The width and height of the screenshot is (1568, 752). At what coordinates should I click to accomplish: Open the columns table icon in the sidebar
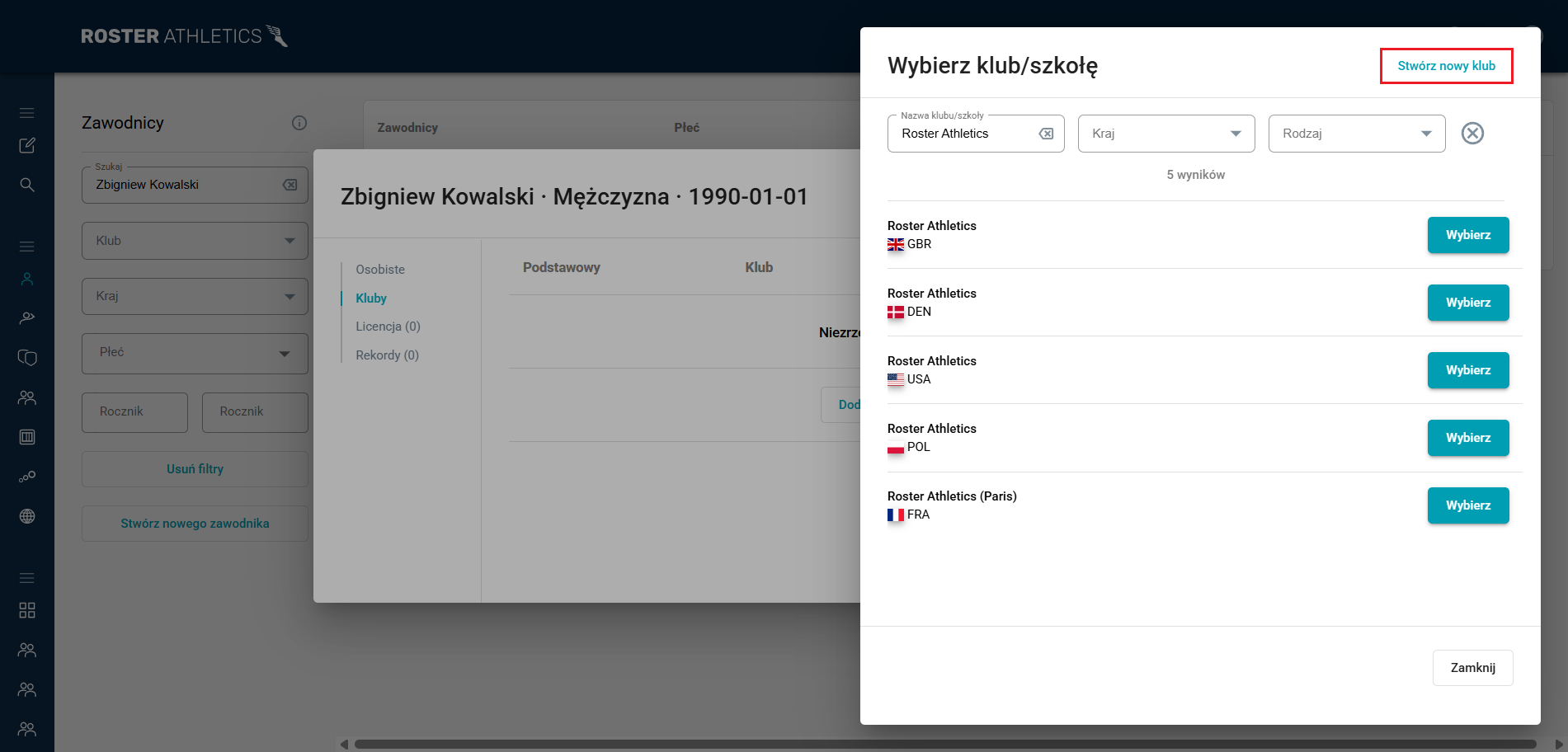(27, 437)
